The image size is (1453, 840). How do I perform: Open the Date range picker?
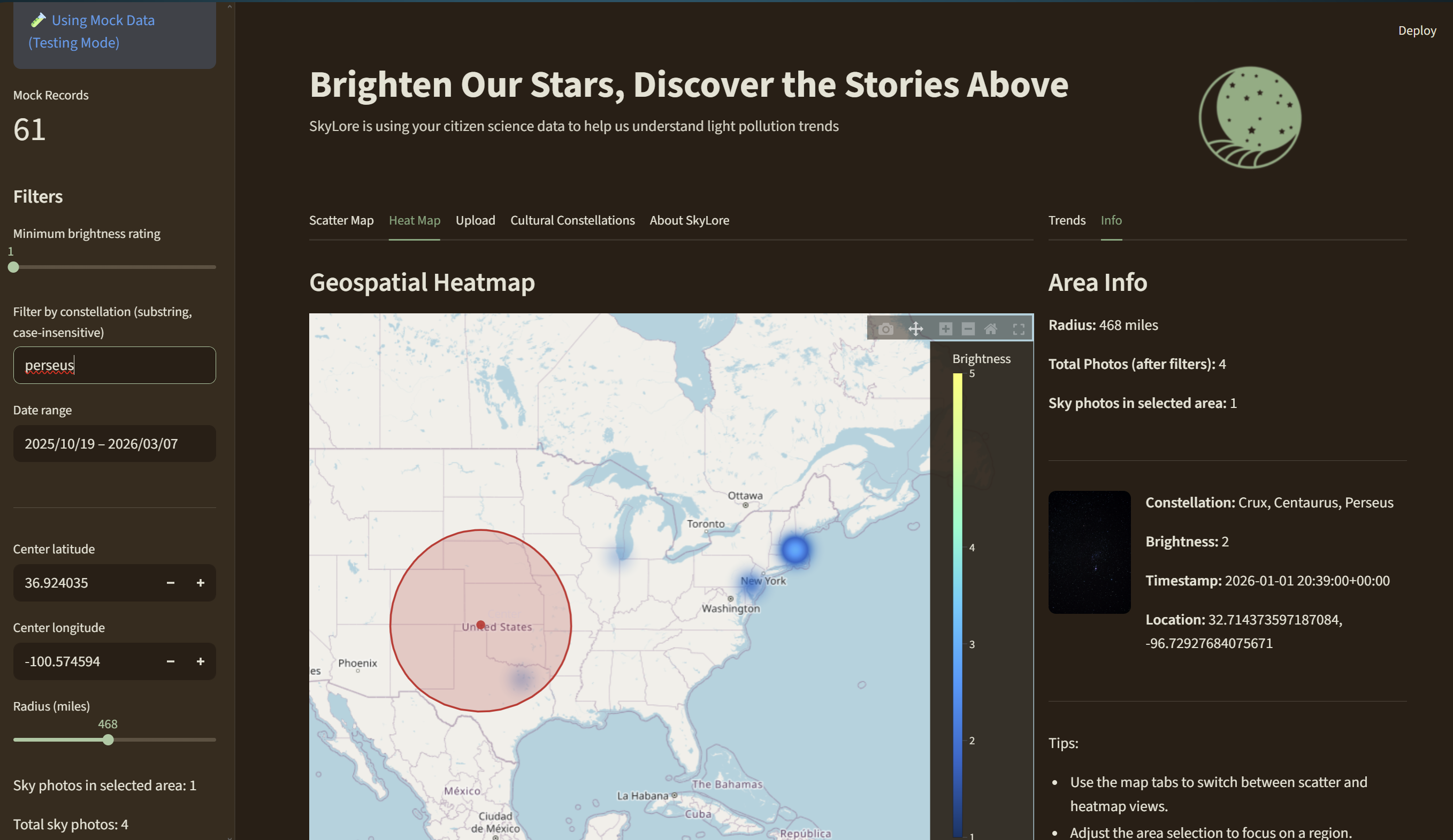(114, 444)
